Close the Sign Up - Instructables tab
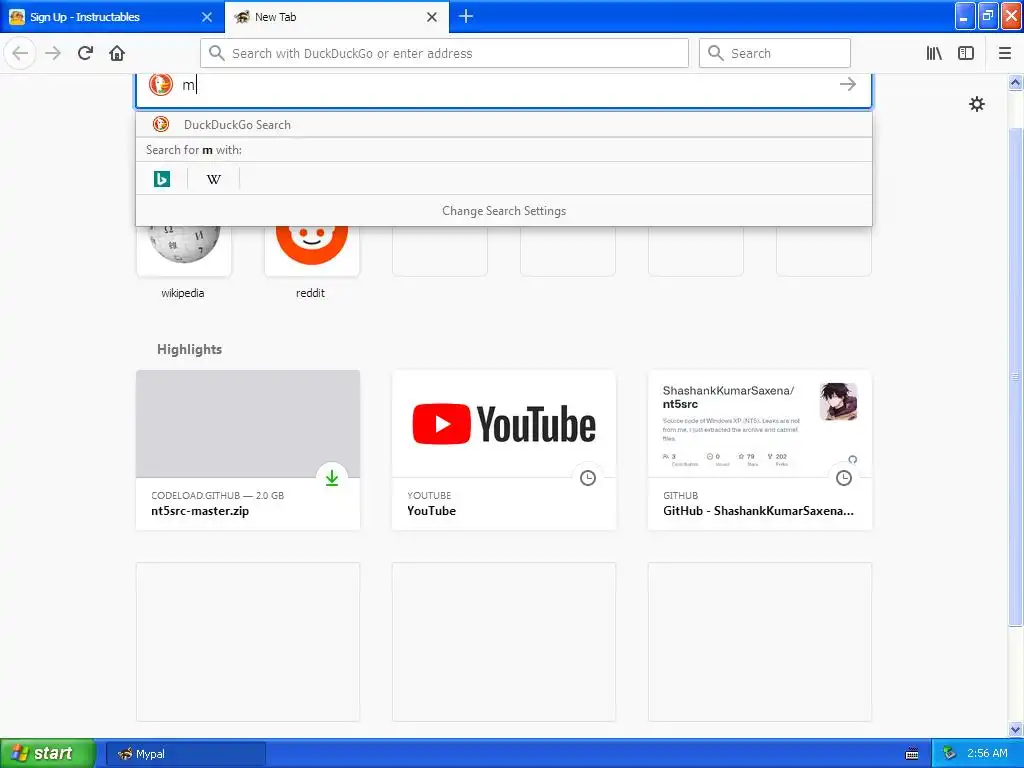This screenshot has width=1024, height=768. (207, 17)
